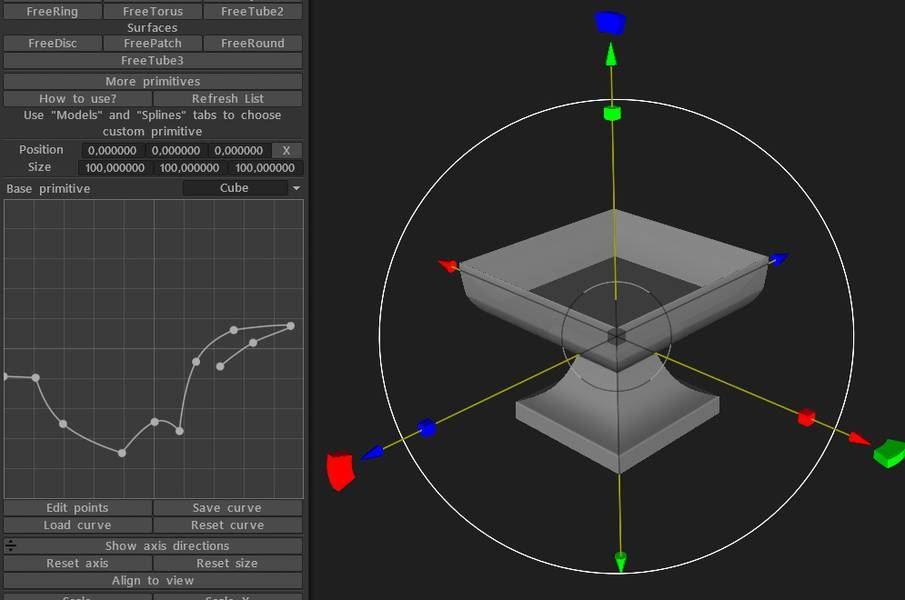Click the lowest point on the profile curve
905x600 pixels.
pyautogui.click(x=122, y=453)
